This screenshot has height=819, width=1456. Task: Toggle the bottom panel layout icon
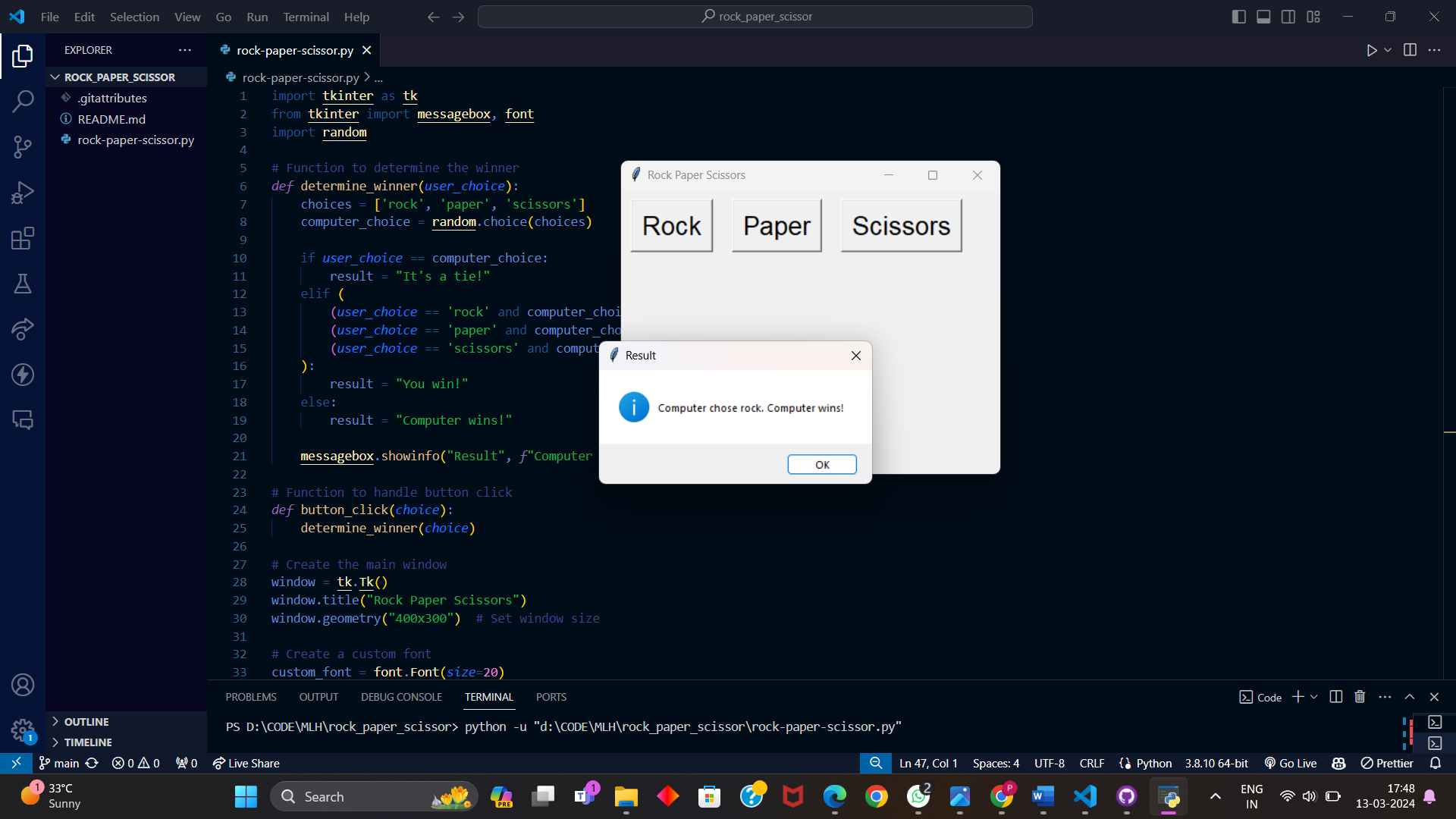click(x=1263, y=17)
